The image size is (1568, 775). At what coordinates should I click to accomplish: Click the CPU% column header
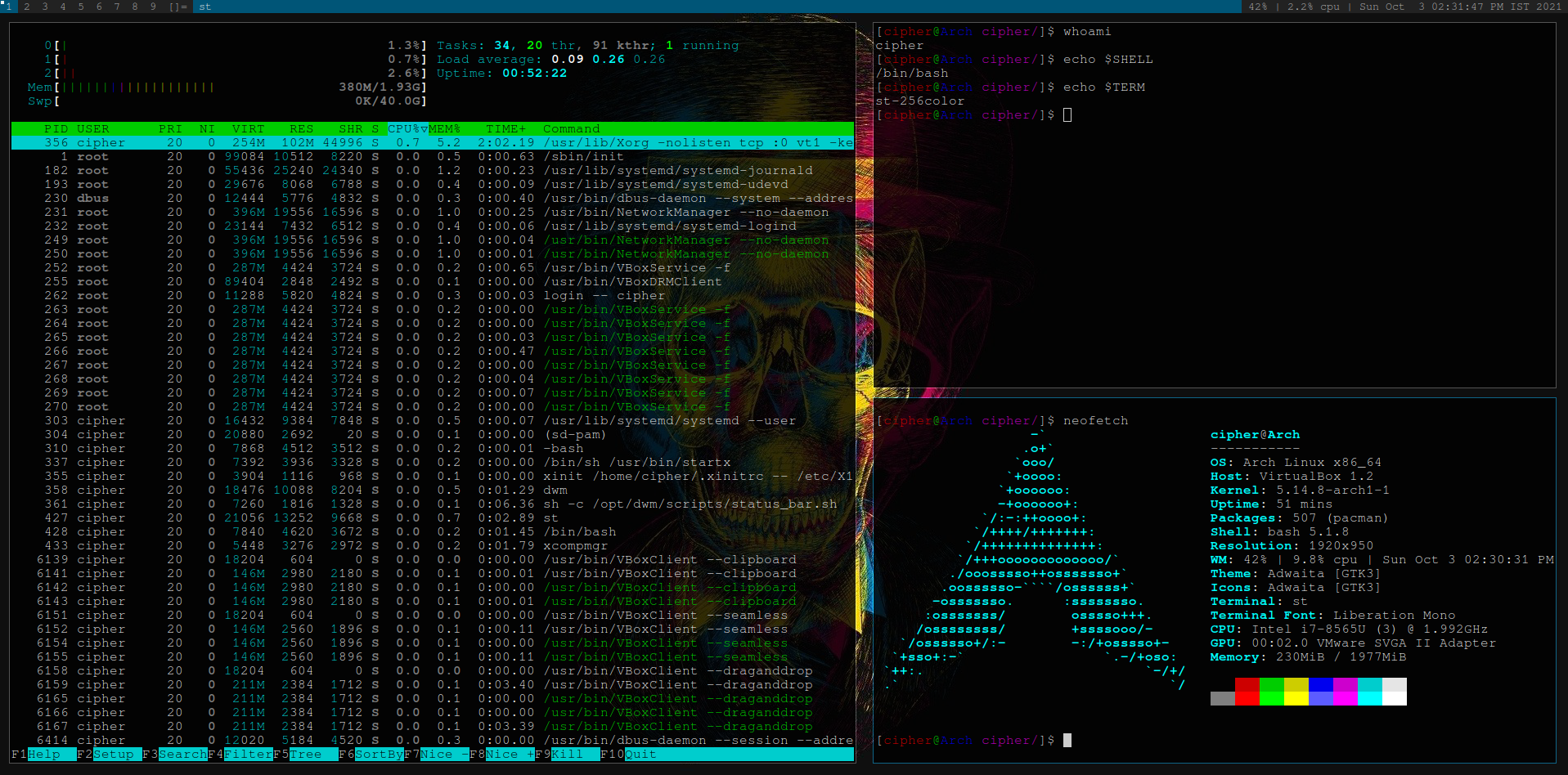click(408, 129)
